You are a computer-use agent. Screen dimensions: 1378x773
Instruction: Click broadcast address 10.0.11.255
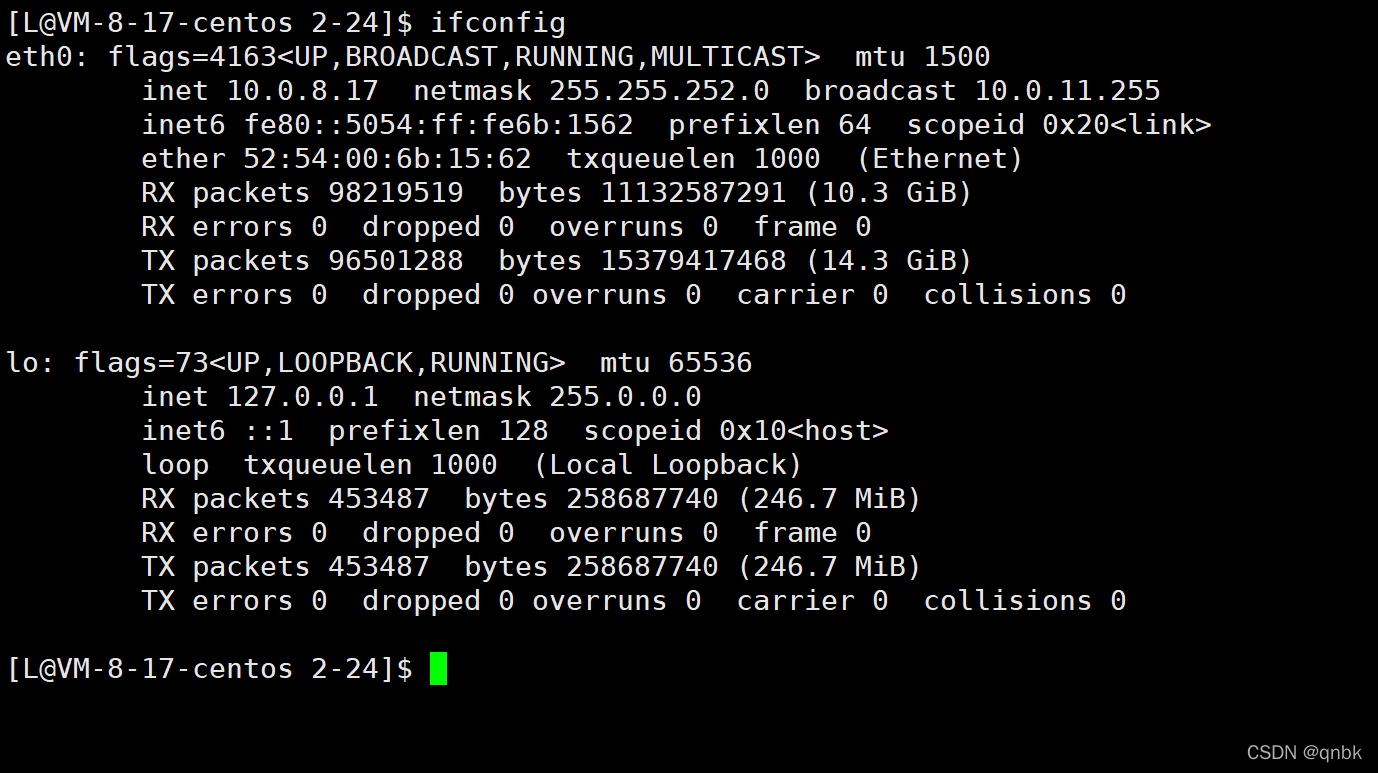(x=1067, y=91)
